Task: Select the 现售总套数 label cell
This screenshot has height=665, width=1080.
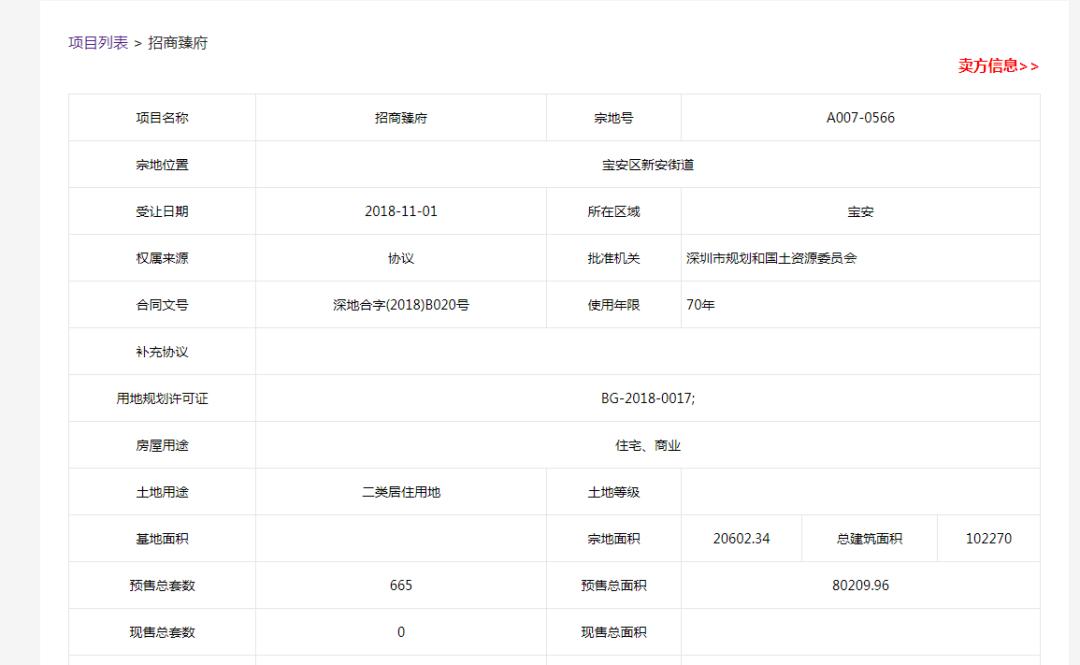Action: click(x=162, y=632)
